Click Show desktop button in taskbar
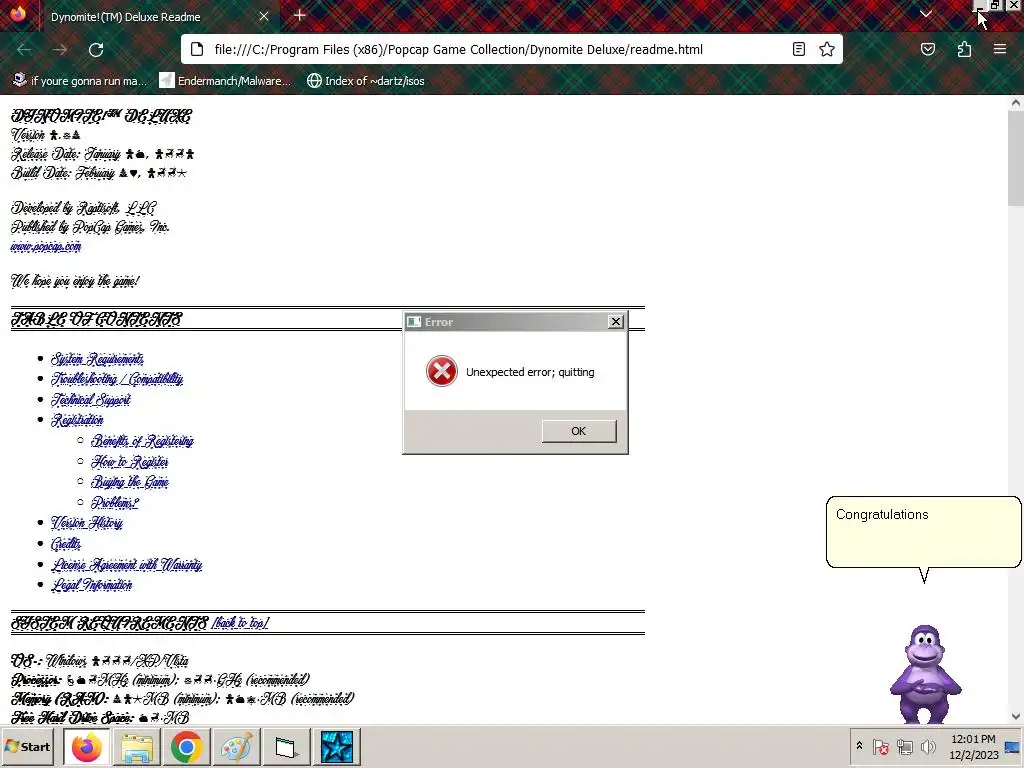The height and width of the screenshot is (768, 1024). pos(1014,746)
